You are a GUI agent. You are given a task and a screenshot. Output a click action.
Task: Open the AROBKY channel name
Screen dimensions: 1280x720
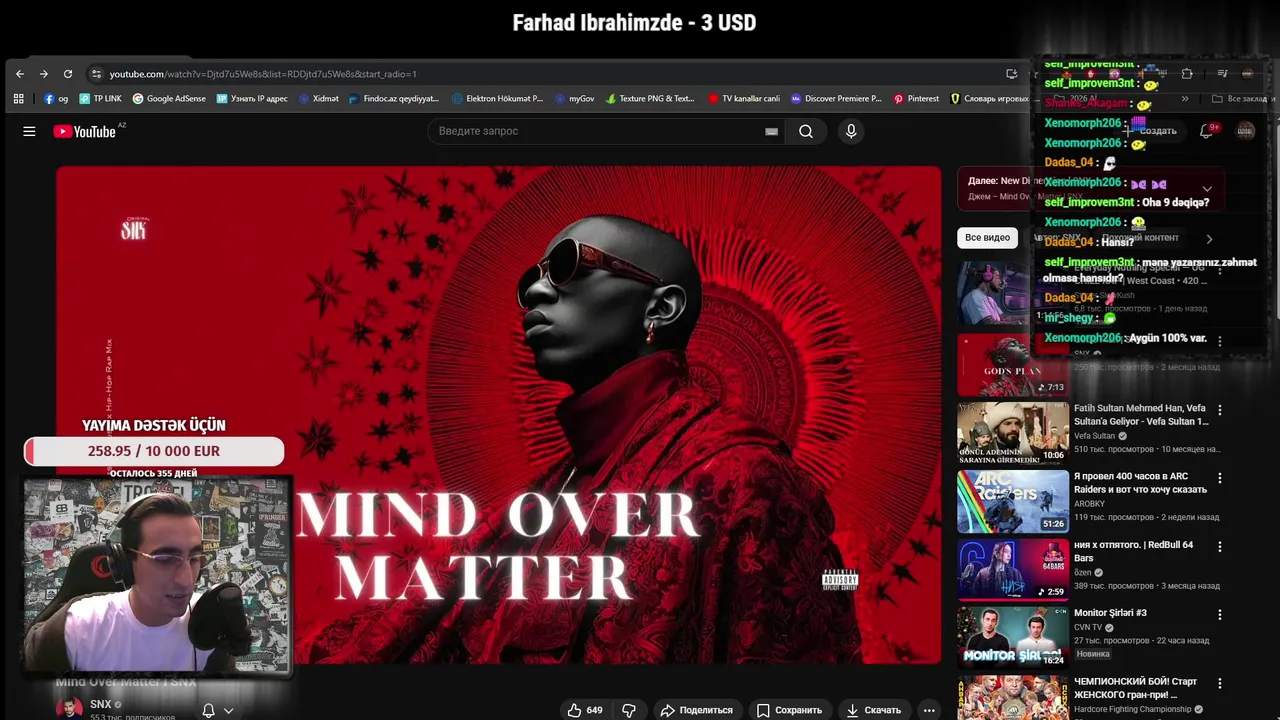(1089, 504)
